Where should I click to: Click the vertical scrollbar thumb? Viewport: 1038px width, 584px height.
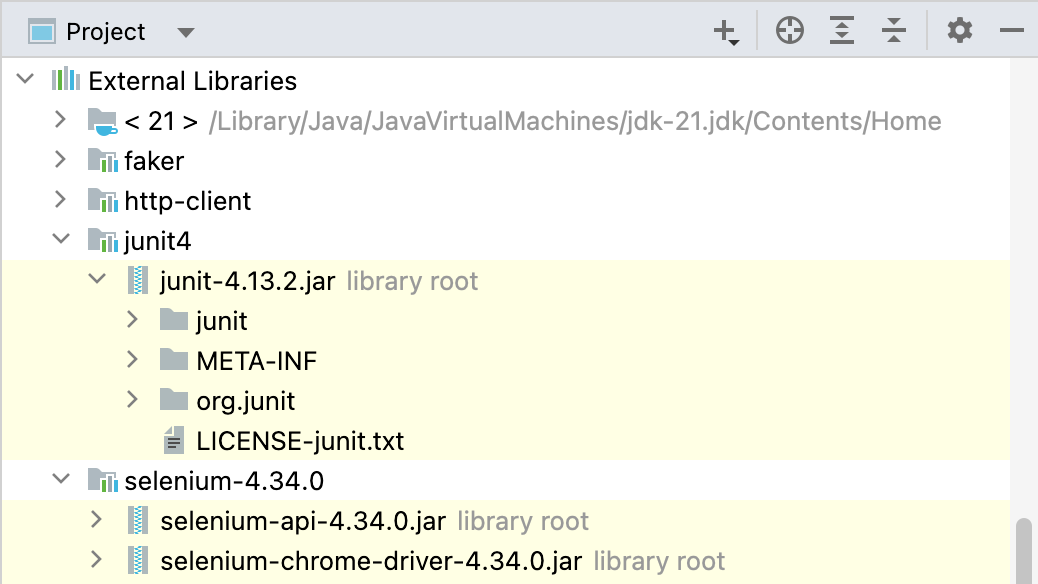tap(1023, 551)
